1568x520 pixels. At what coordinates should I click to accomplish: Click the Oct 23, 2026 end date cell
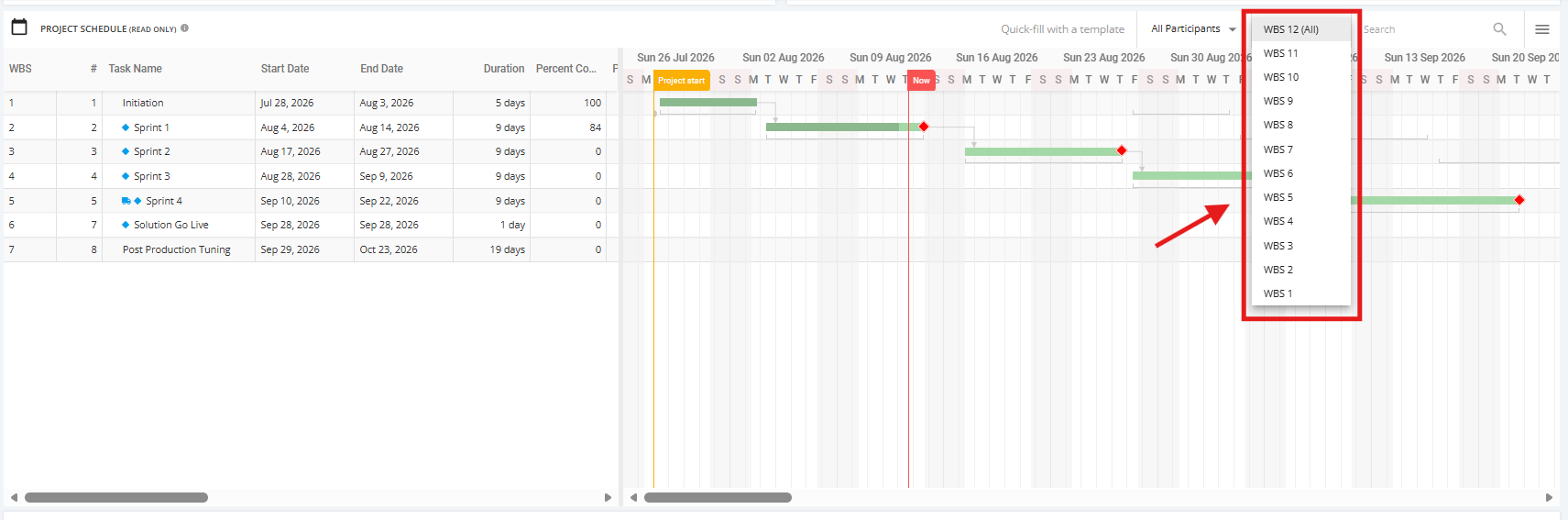[x=403, y=249]
